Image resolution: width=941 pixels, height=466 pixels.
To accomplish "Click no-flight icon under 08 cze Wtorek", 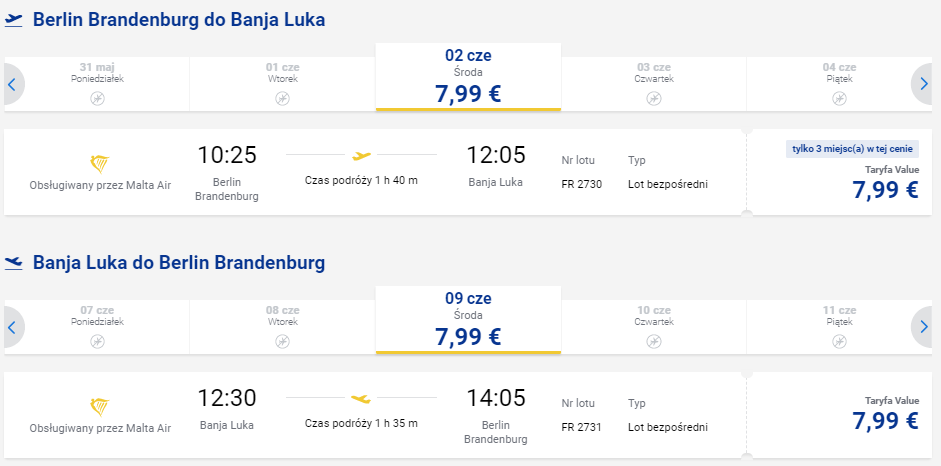I will pyautogui.click(x=283, y=341).
